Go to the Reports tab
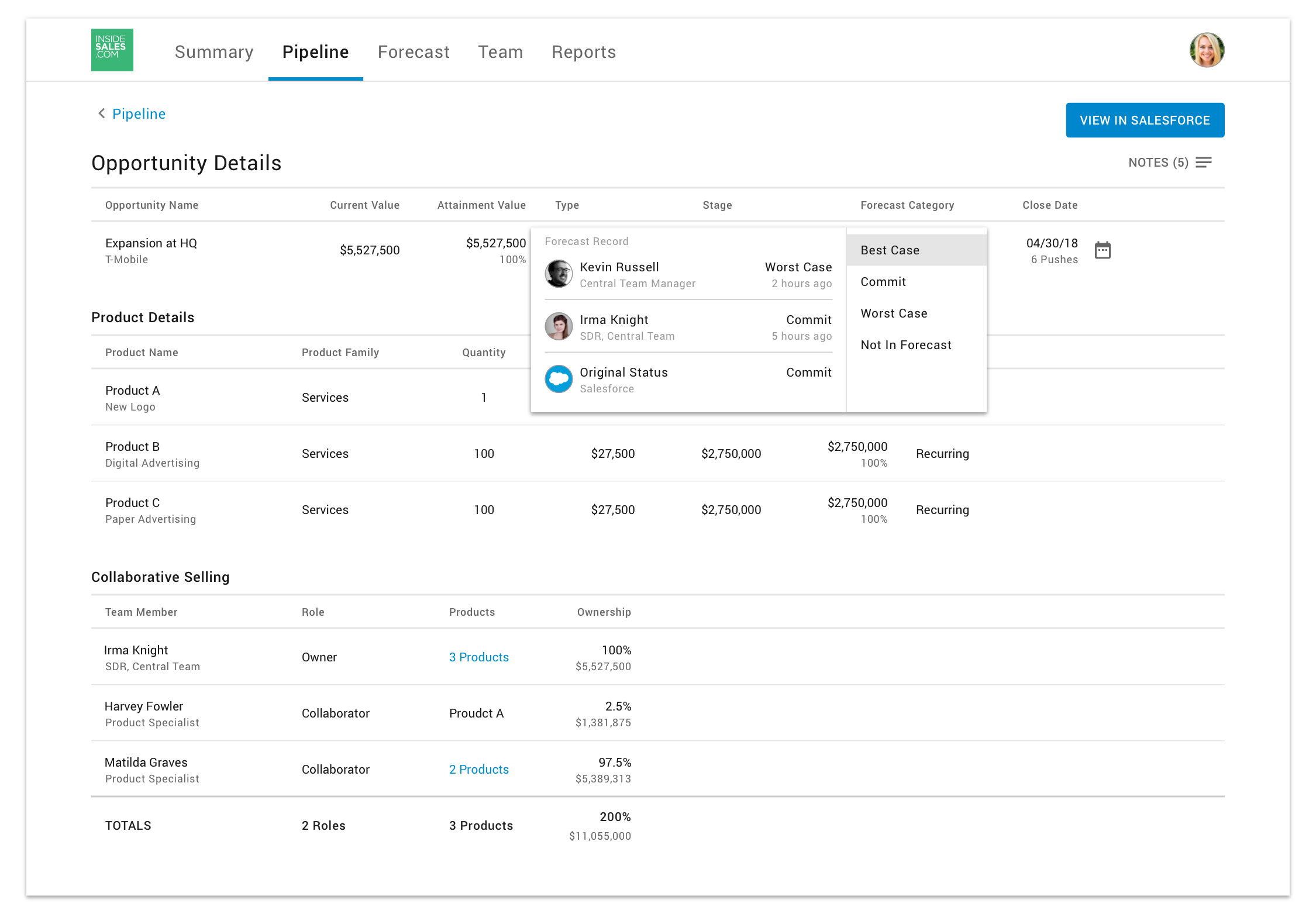The image size is (1316, 914). tap(583, 52)
